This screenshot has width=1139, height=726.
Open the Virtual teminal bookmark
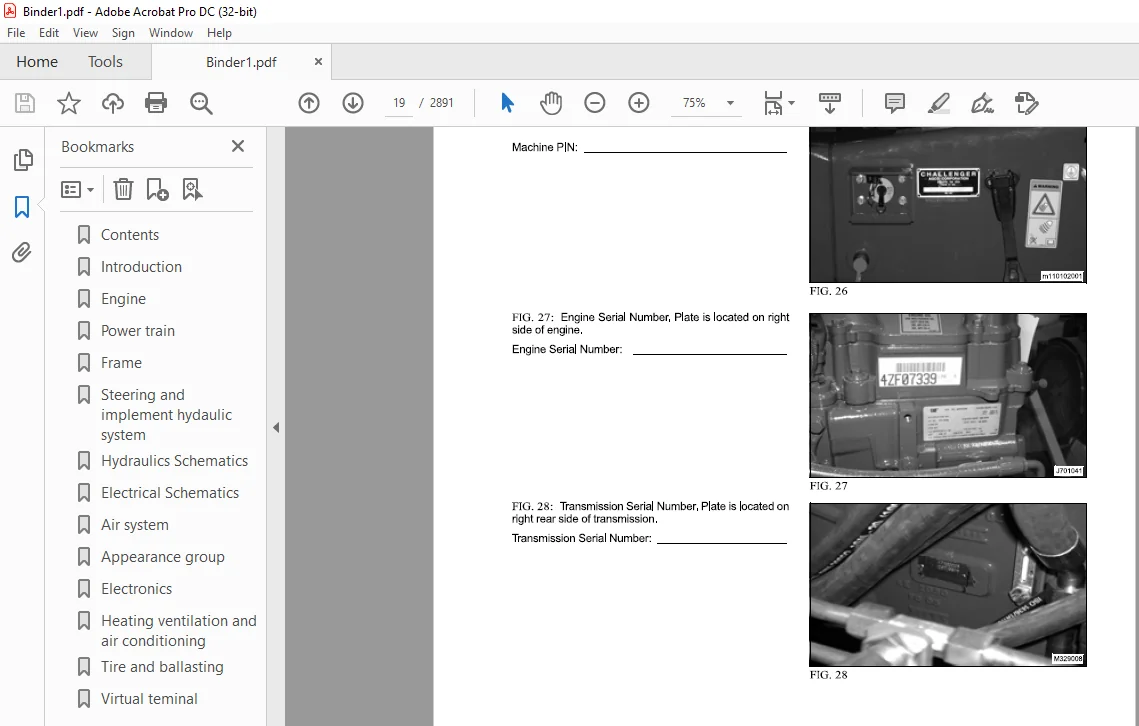click(x=149, y=698)
